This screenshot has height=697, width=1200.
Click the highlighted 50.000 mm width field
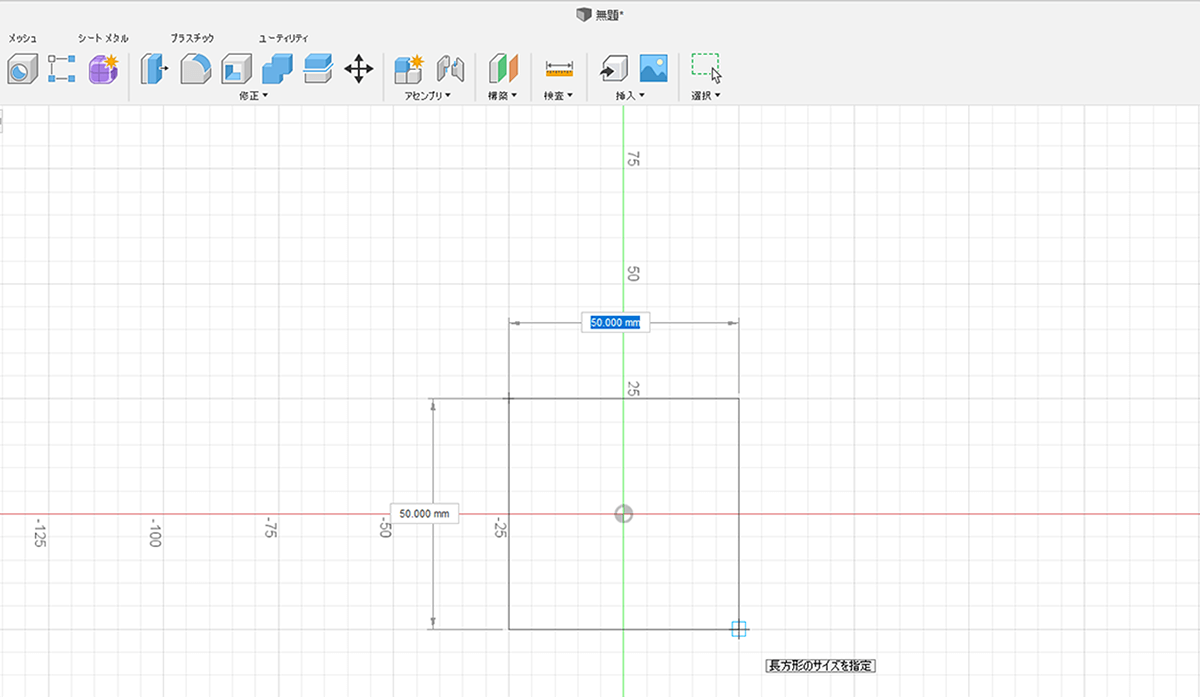click(615, 323)
